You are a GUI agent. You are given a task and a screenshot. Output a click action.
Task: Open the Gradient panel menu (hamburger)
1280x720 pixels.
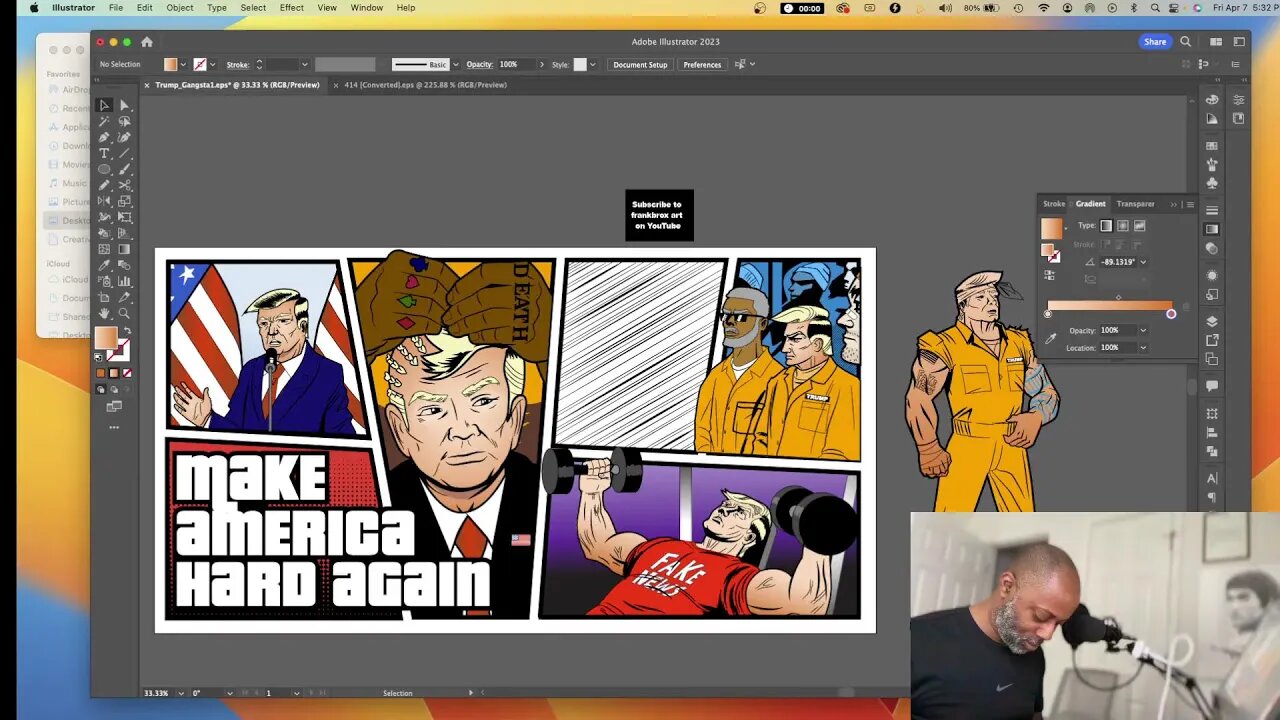(x=1191, y=204)
